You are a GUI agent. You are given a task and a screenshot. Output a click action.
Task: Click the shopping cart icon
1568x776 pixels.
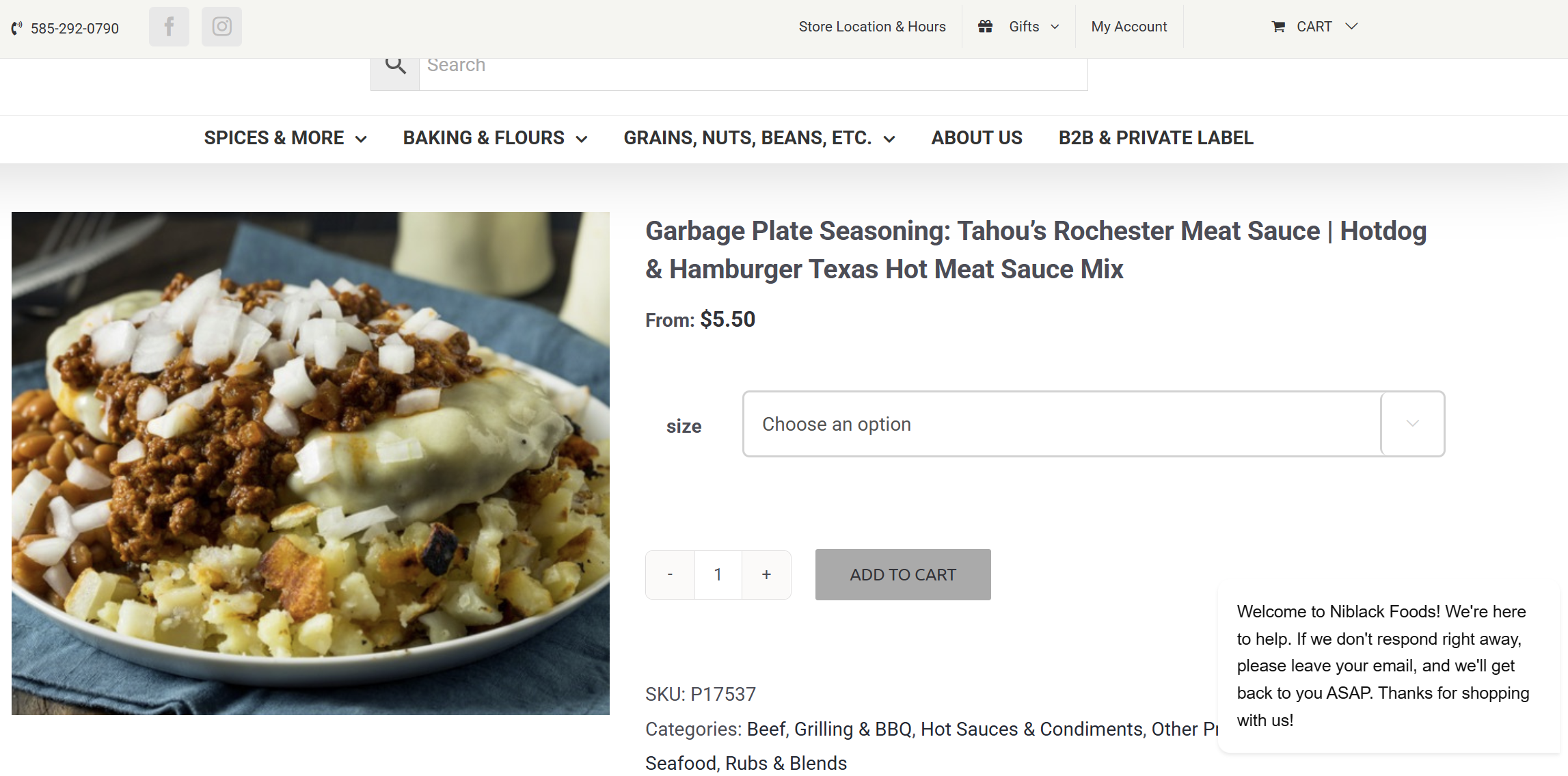(1278, 27)
